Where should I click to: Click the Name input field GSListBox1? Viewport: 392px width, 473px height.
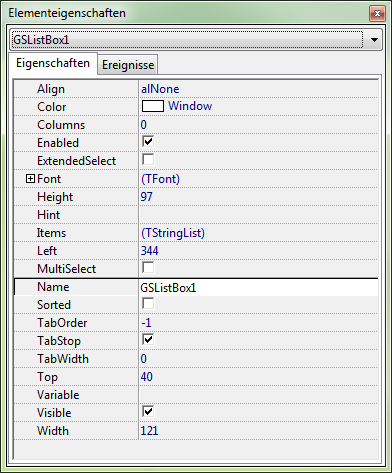pos(258,287)
